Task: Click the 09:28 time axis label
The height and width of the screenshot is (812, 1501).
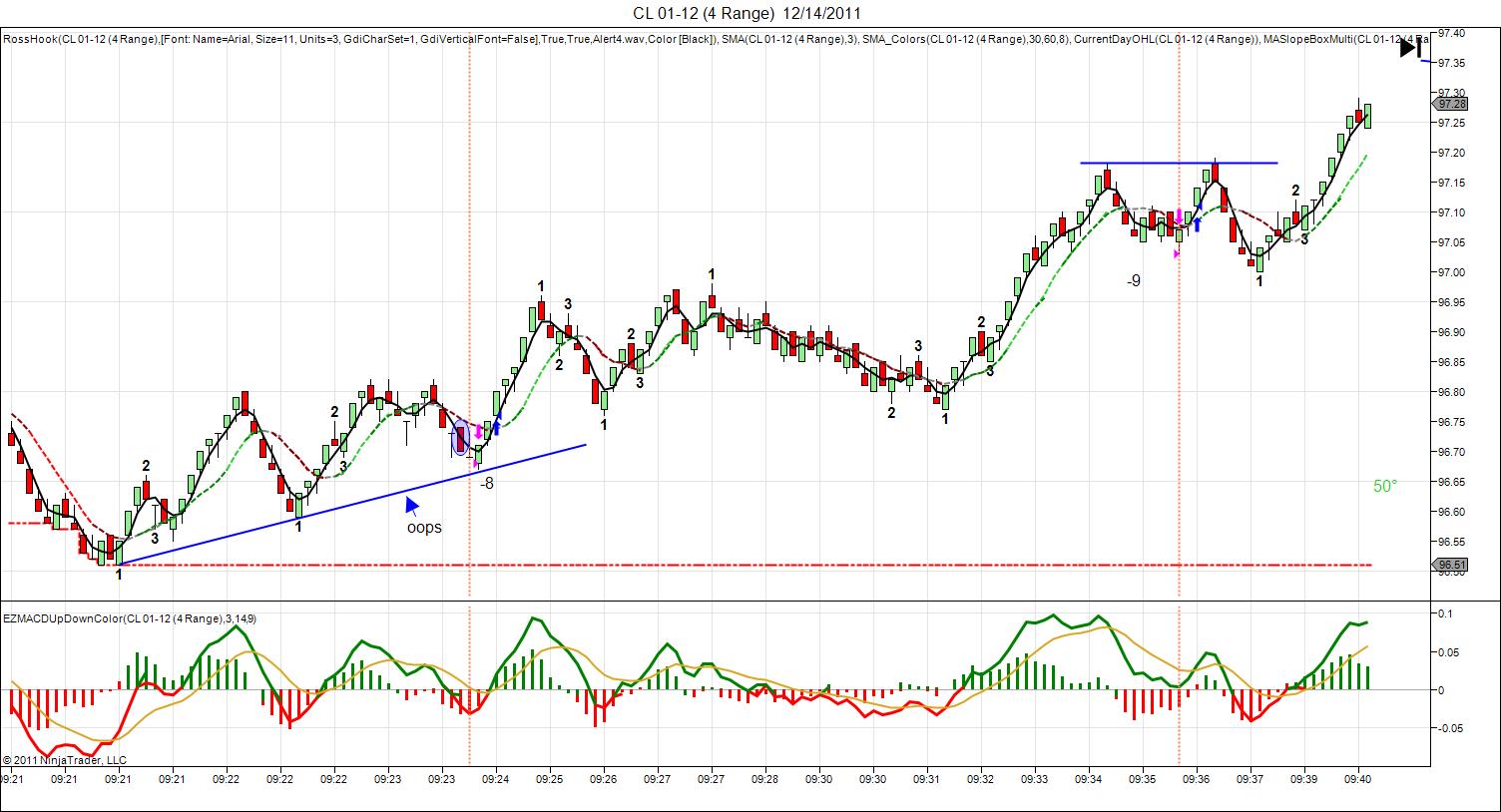Action: (x=765, y=779)
